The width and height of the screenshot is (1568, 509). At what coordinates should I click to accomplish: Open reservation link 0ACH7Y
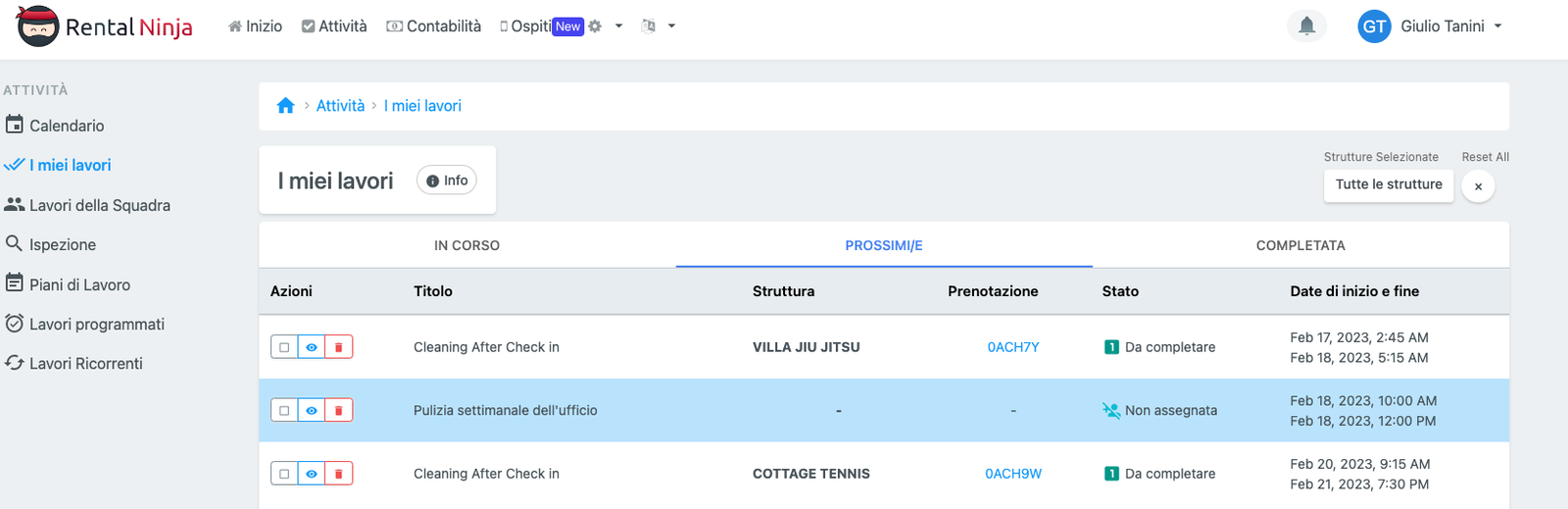1012,347
